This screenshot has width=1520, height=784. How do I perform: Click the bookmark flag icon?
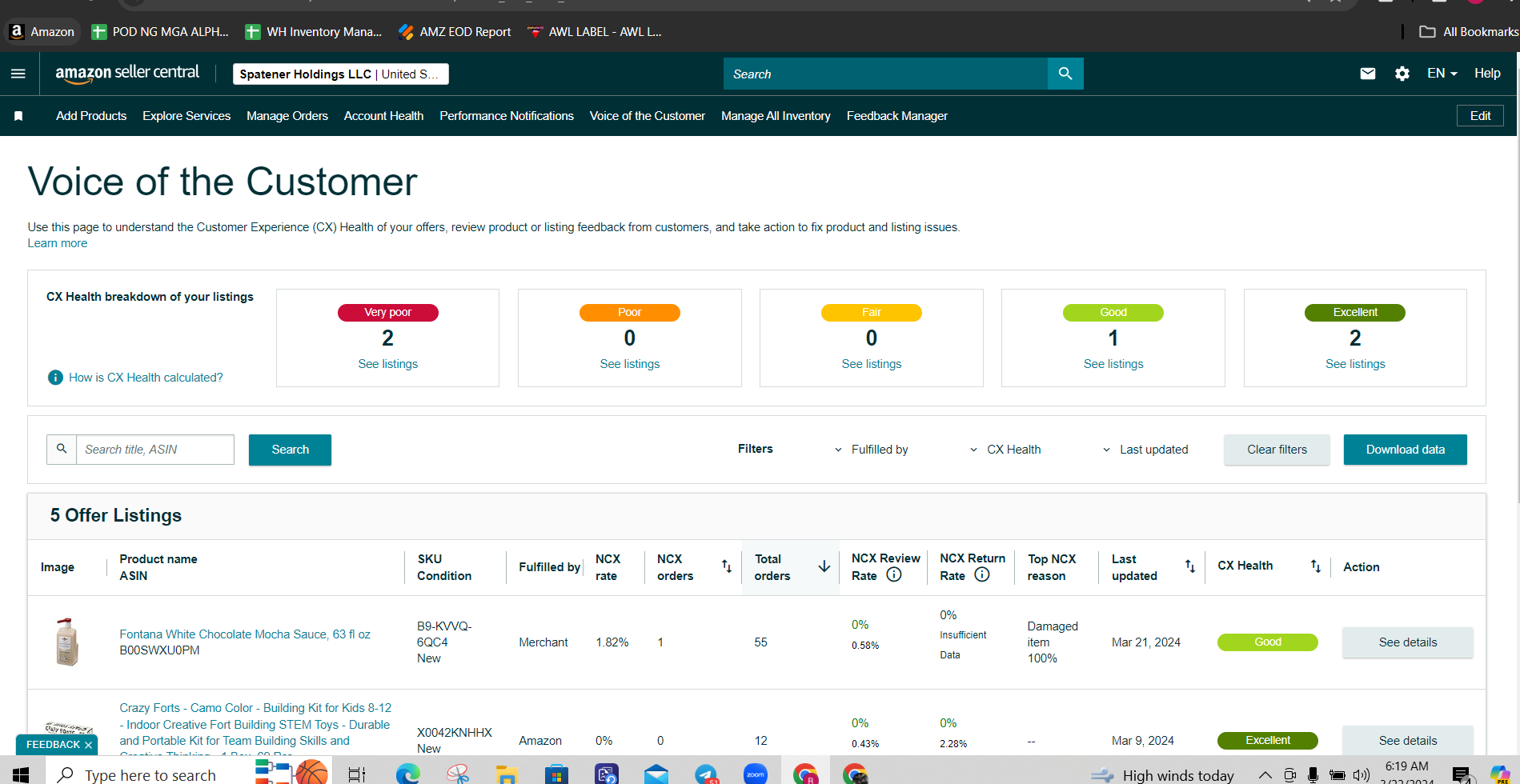(18, 116)
